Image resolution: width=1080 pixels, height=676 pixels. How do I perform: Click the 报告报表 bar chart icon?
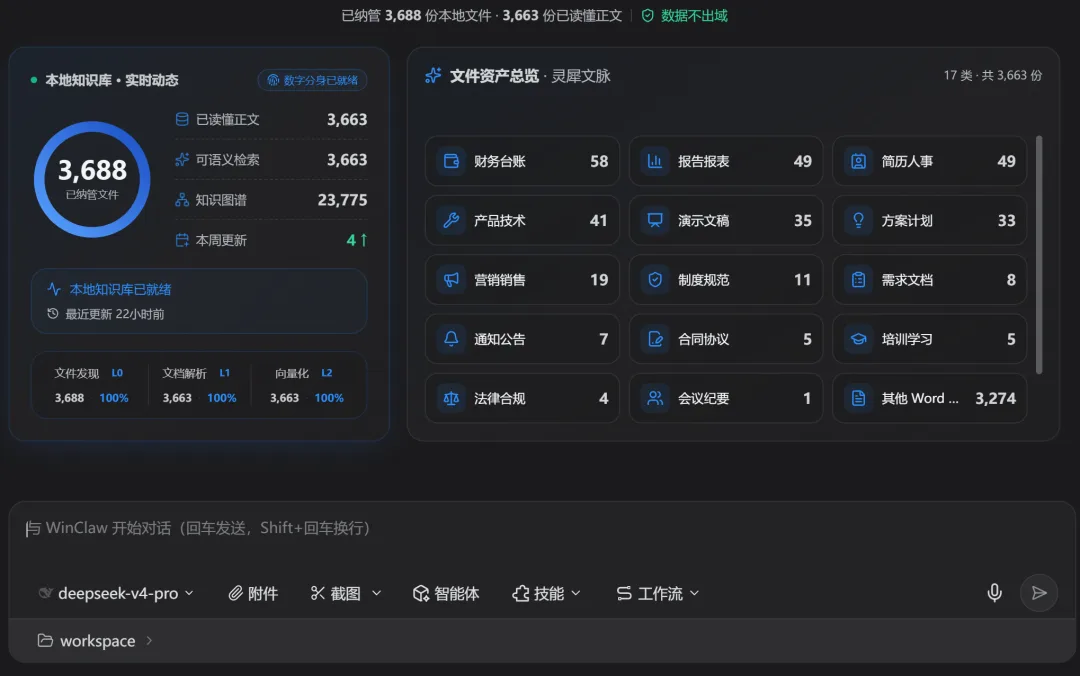click(x=655, y=161)
